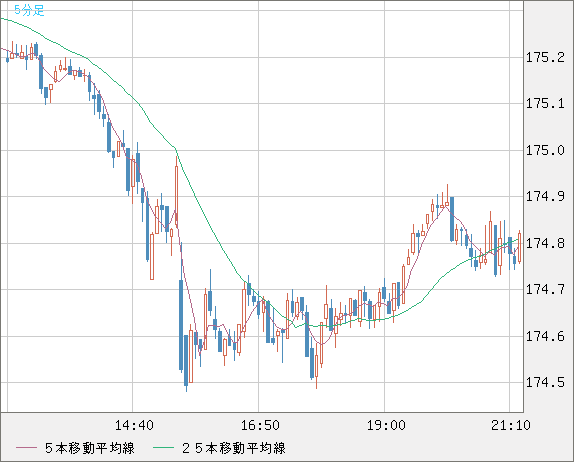Click the green 25-period moving average legend line
574x462 pixels.
163,448
